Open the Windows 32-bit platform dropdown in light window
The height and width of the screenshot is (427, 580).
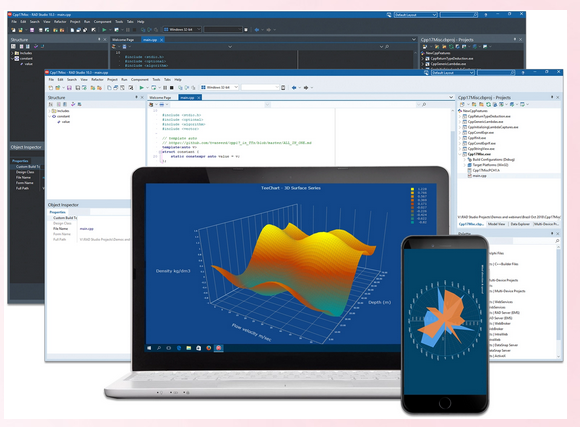[x=220, y=87]
